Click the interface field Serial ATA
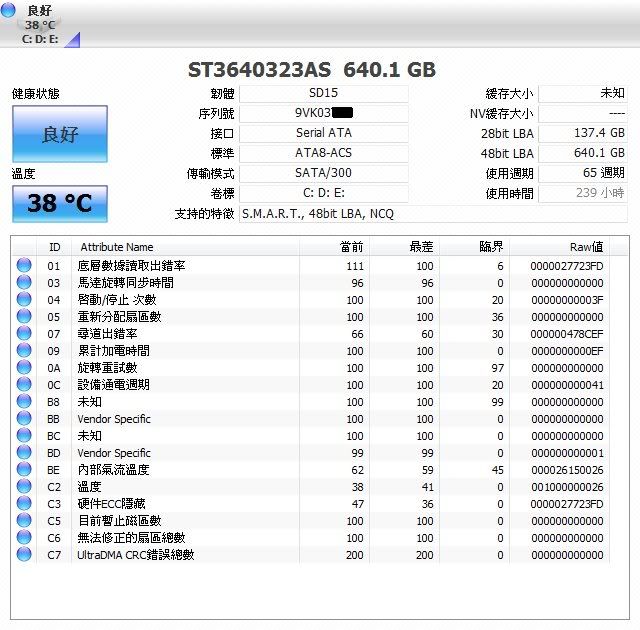Screen dimensions: 640x630 coord(324,133)
